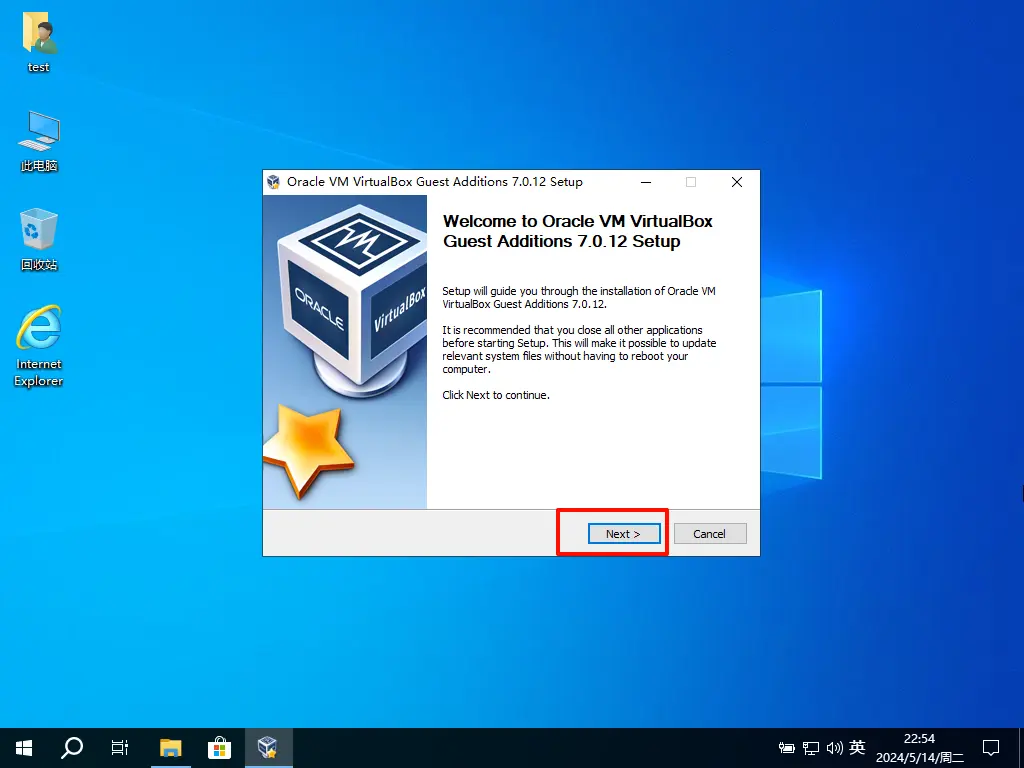Click the dialog title 'Oracle VM VirtualBox Guest Additions 7.0.12 Setup'
The image size is (1024, 768).
pos(435,182)
